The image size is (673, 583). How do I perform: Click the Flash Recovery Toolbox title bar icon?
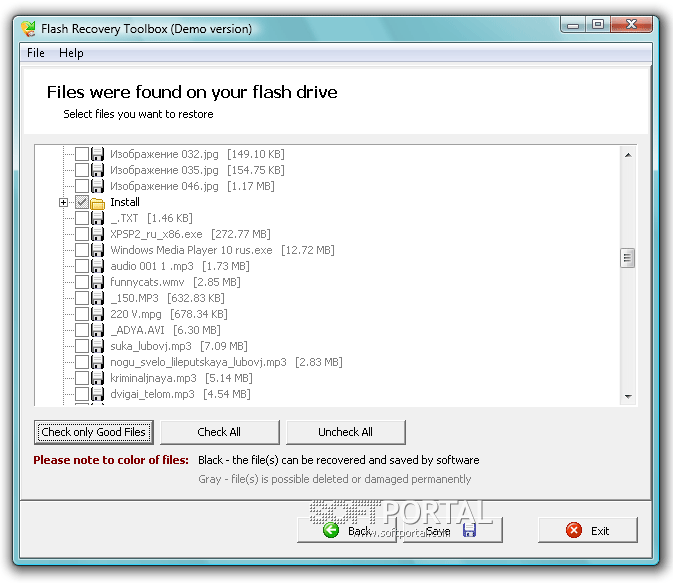point(29,29)
